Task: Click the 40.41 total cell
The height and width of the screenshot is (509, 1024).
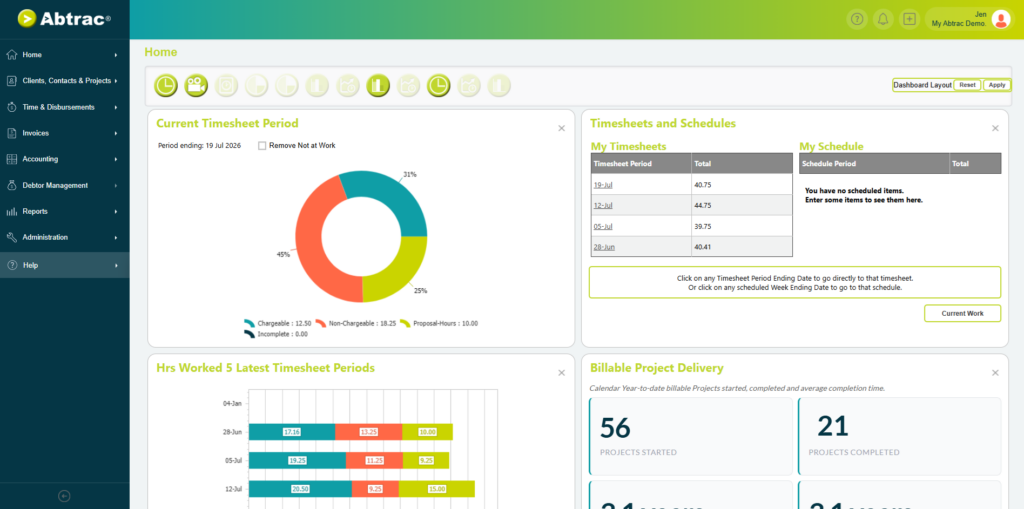Action: [742, 247]
